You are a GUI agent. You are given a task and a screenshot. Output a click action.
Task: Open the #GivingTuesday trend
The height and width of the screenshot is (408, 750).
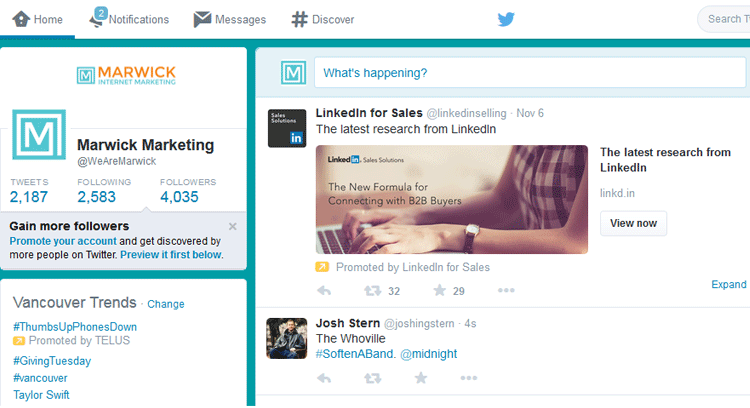pyautogui.click(x=52, y=361)
